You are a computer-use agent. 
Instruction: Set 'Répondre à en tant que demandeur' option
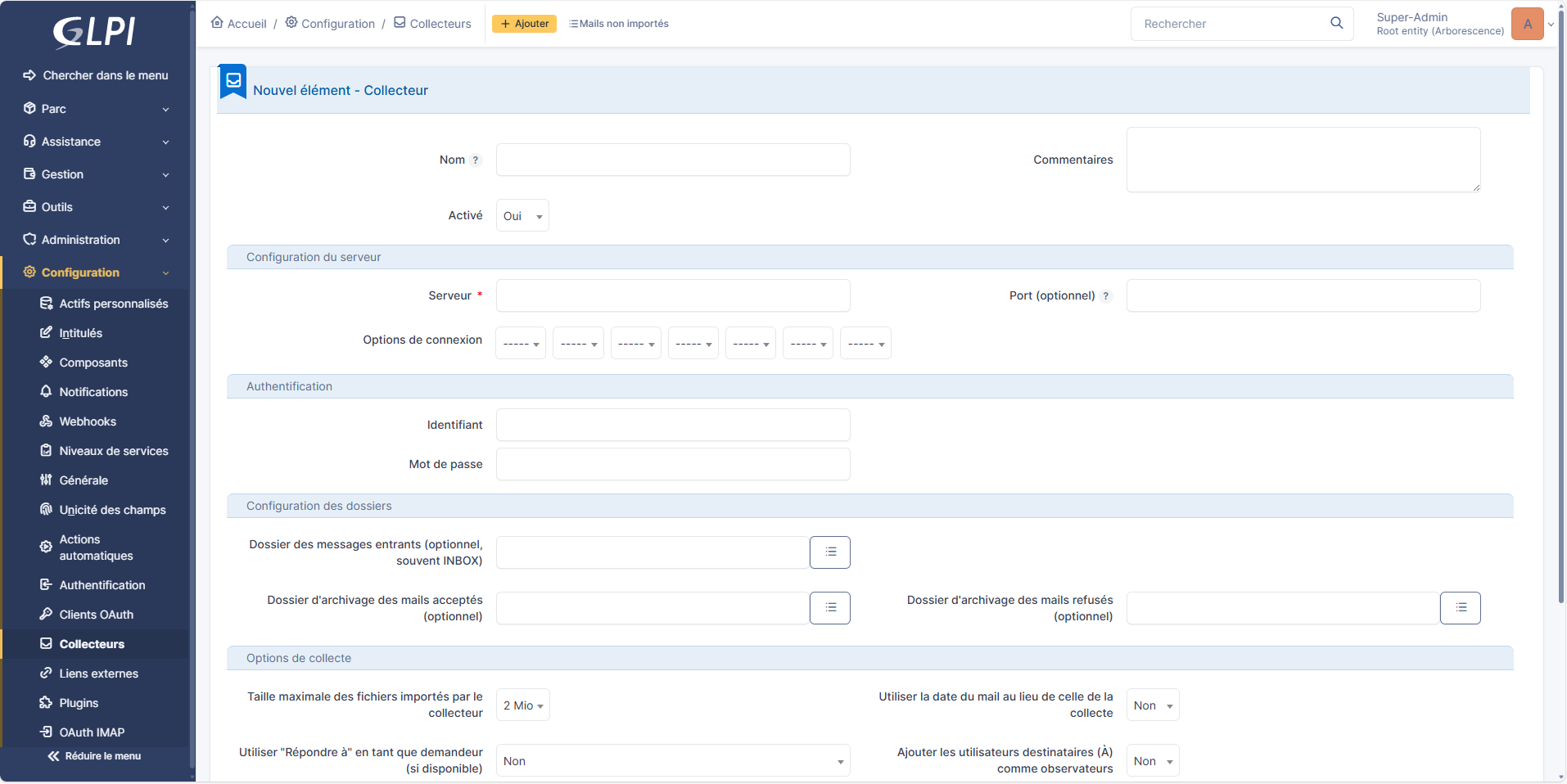[673, 760]
